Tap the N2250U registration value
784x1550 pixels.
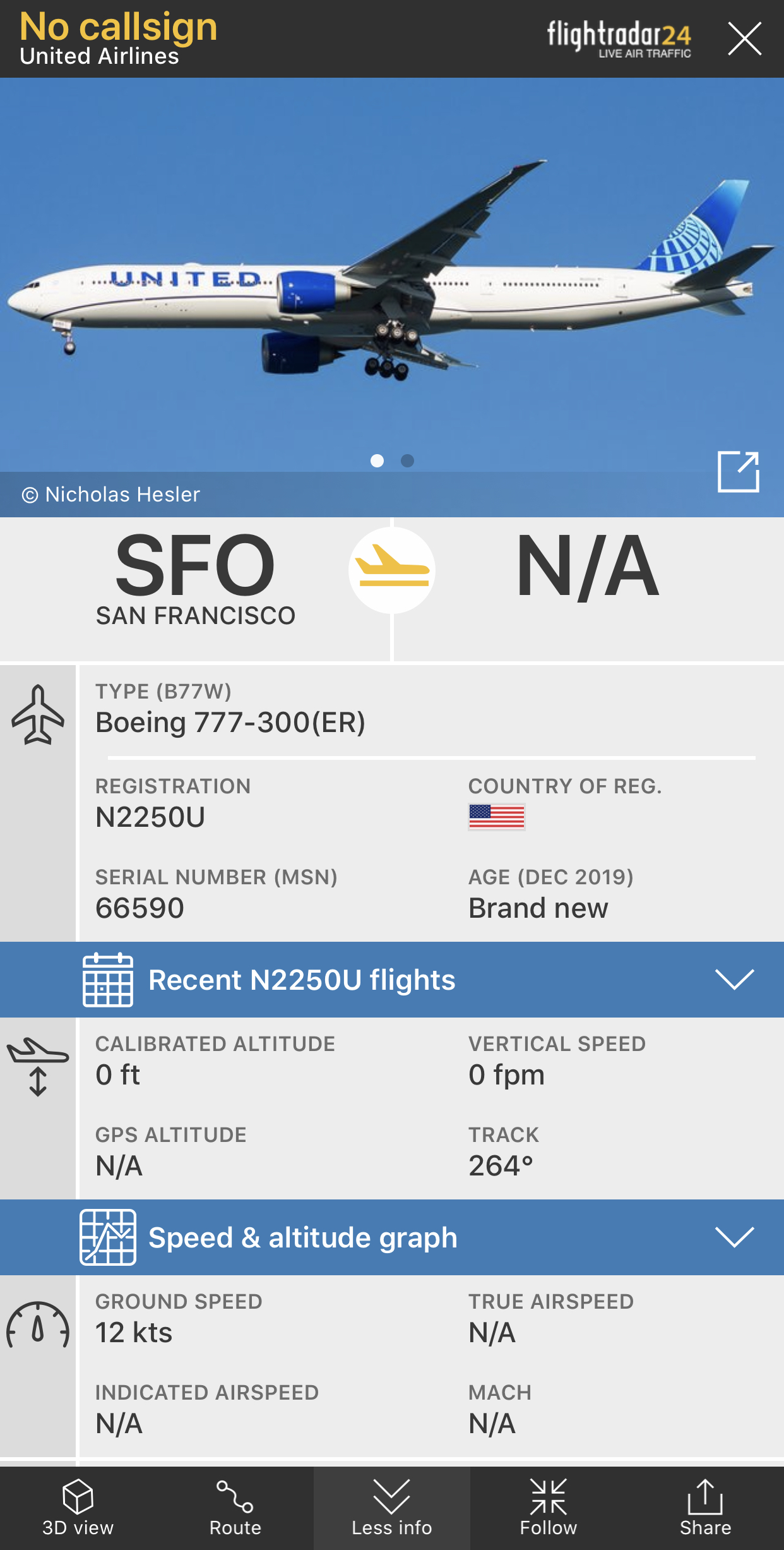(x=150, y=817)
